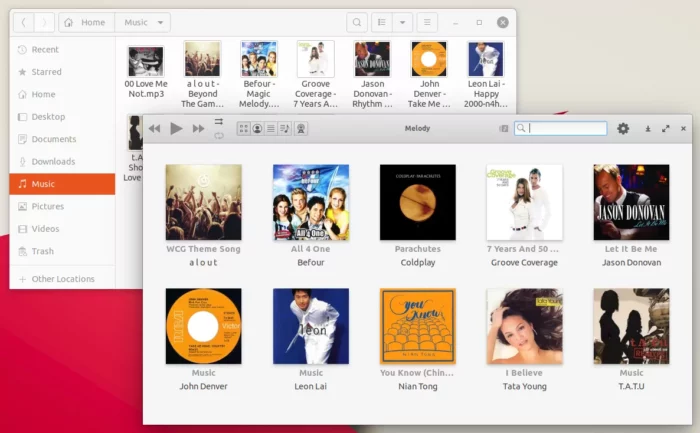
Task: Select Pictures in Files sidebar
Action: coord(62,206)
